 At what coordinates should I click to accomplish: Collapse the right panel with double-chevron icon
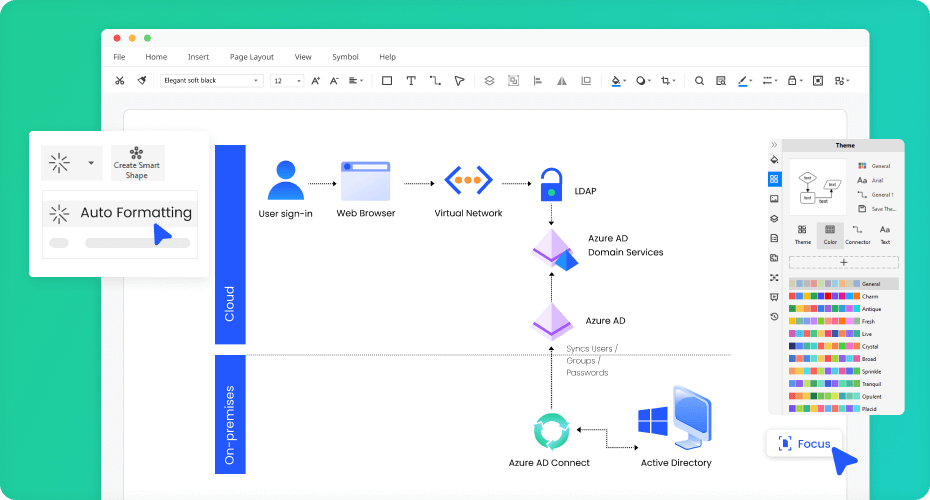click(x=774, y=145)
